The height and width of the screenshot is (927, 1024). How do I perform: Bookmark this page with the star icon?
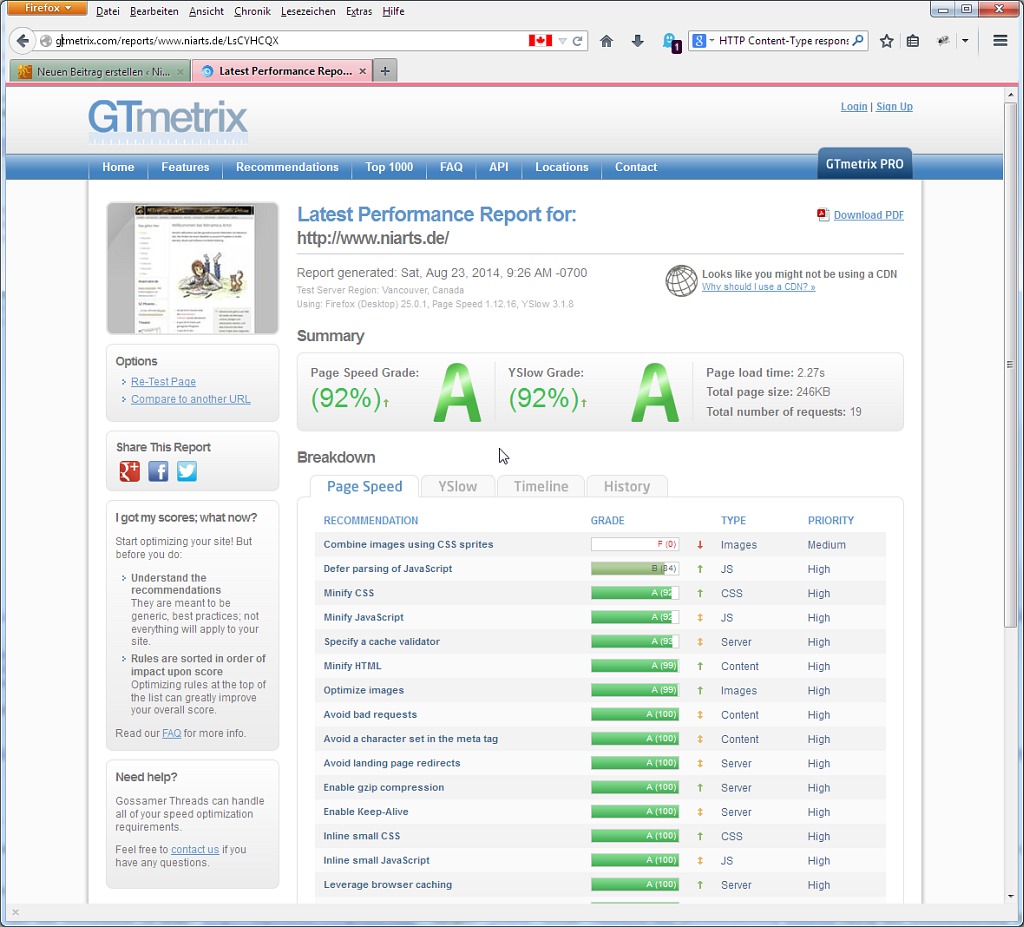click(886, 41)
